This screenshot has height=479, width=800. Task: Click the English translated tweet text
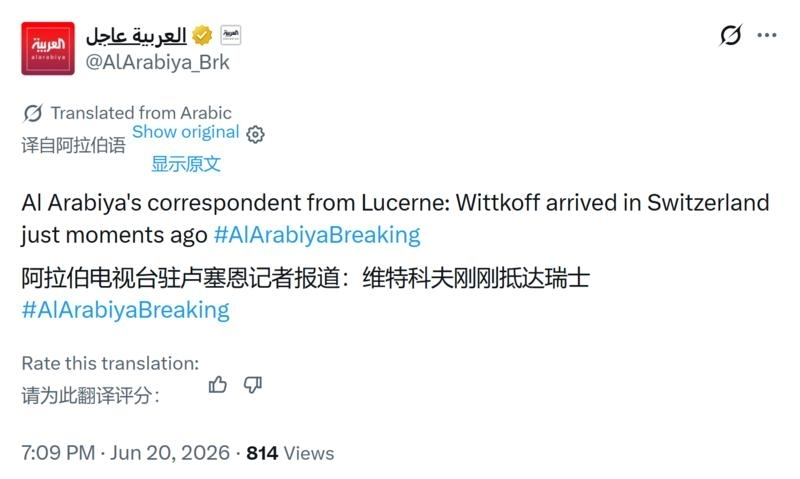coord(395,219)
